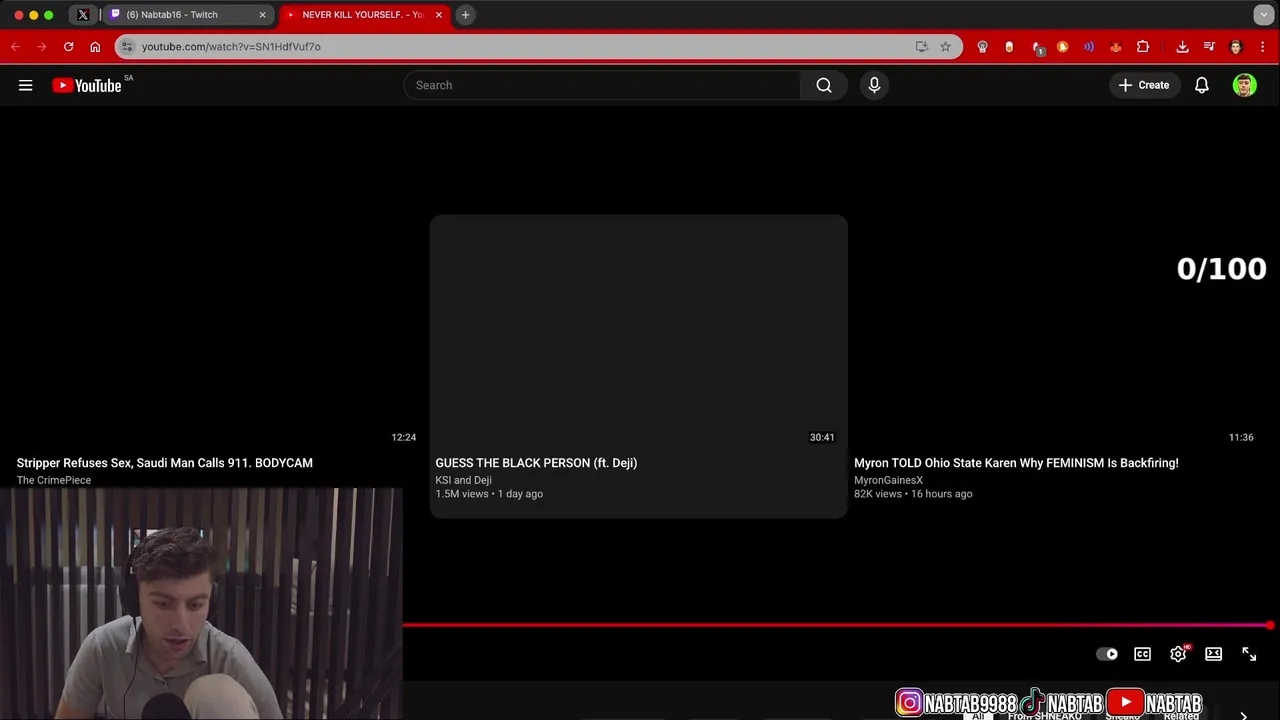
Task: Go to YouTube home via logo
Action: (x=87, y=85)
